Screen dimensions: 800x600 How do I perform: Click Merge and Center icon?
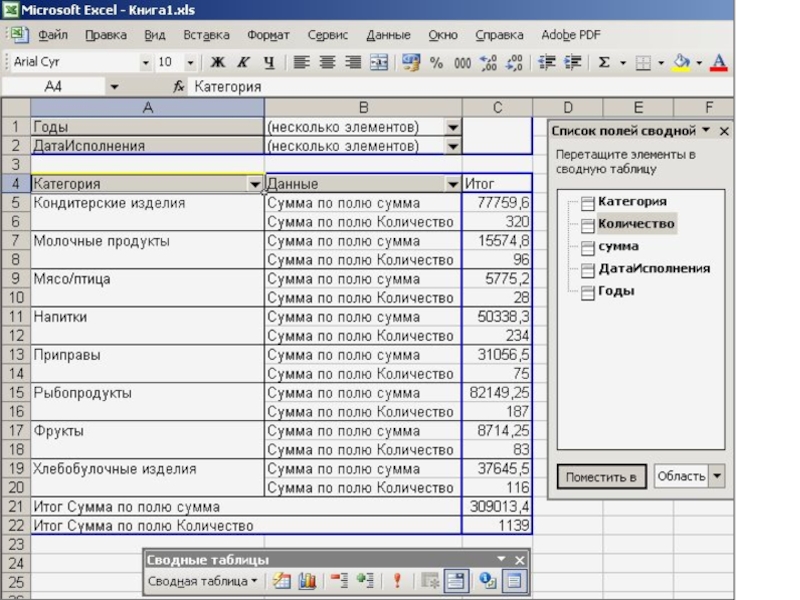(x=378, y=63)
